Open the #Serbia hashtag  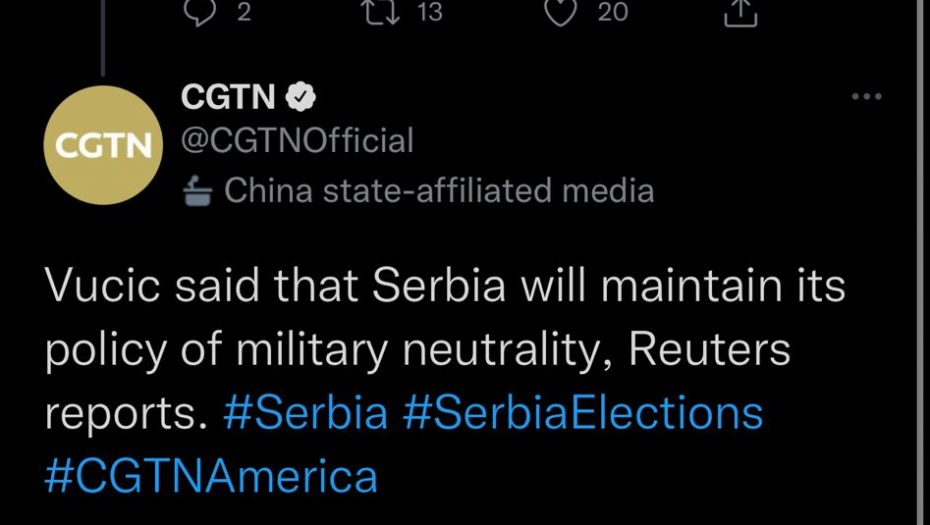pyautogui.click(x=305, y=413)
